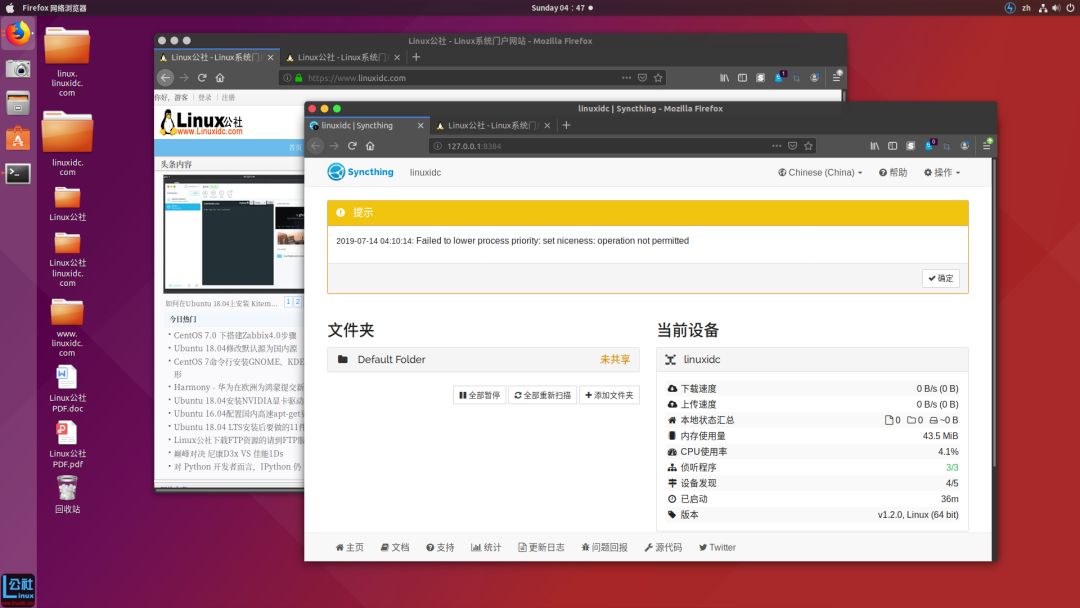
Task: Bookmark the 127.0.0.1 page with star
Action: point(809,146)
